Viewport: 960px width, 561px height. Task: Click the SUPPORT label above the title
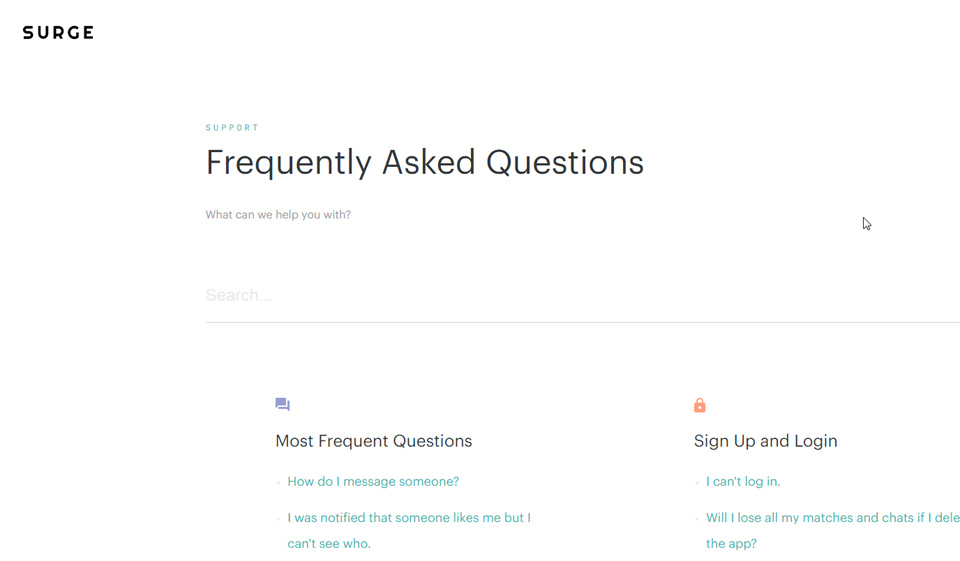pyautogui.click(x=232, y=128)
